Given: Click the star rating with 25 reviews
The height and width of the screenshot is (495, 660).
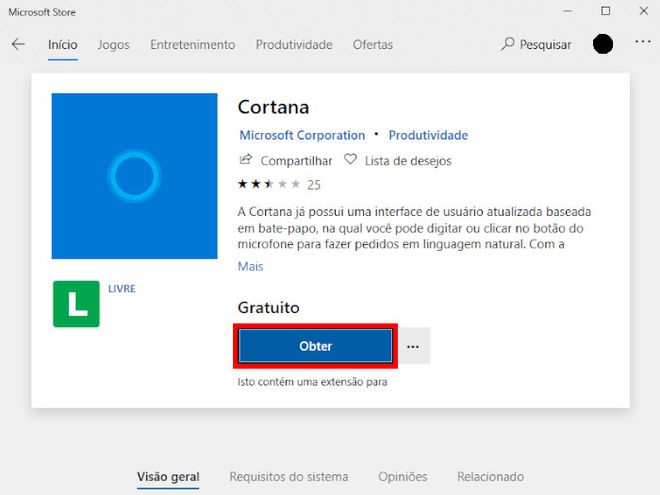Looking at the screenshot, I should 279,184.
